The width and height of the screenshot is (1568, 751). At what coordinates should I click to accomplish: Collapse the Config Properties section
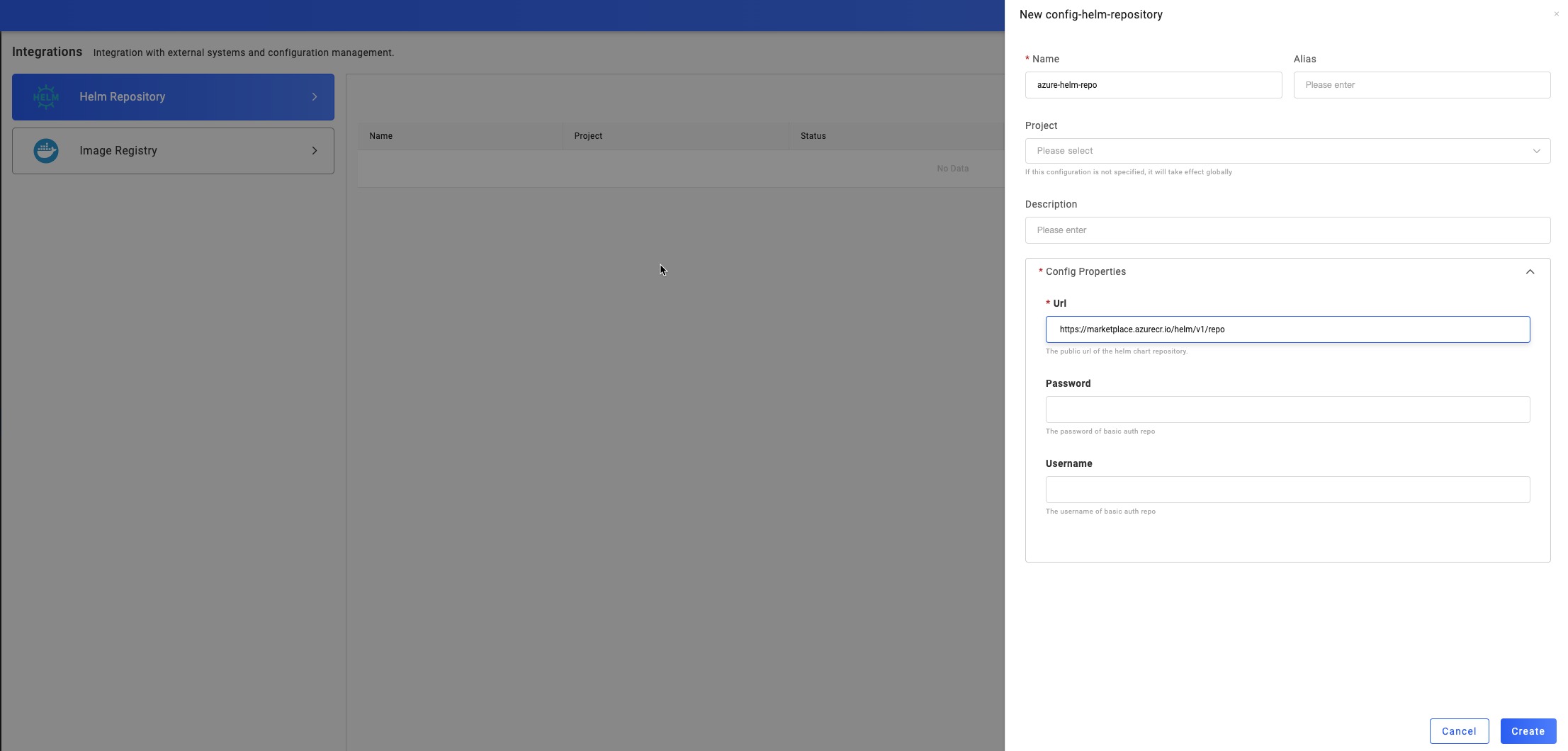tap(1530, 272)
